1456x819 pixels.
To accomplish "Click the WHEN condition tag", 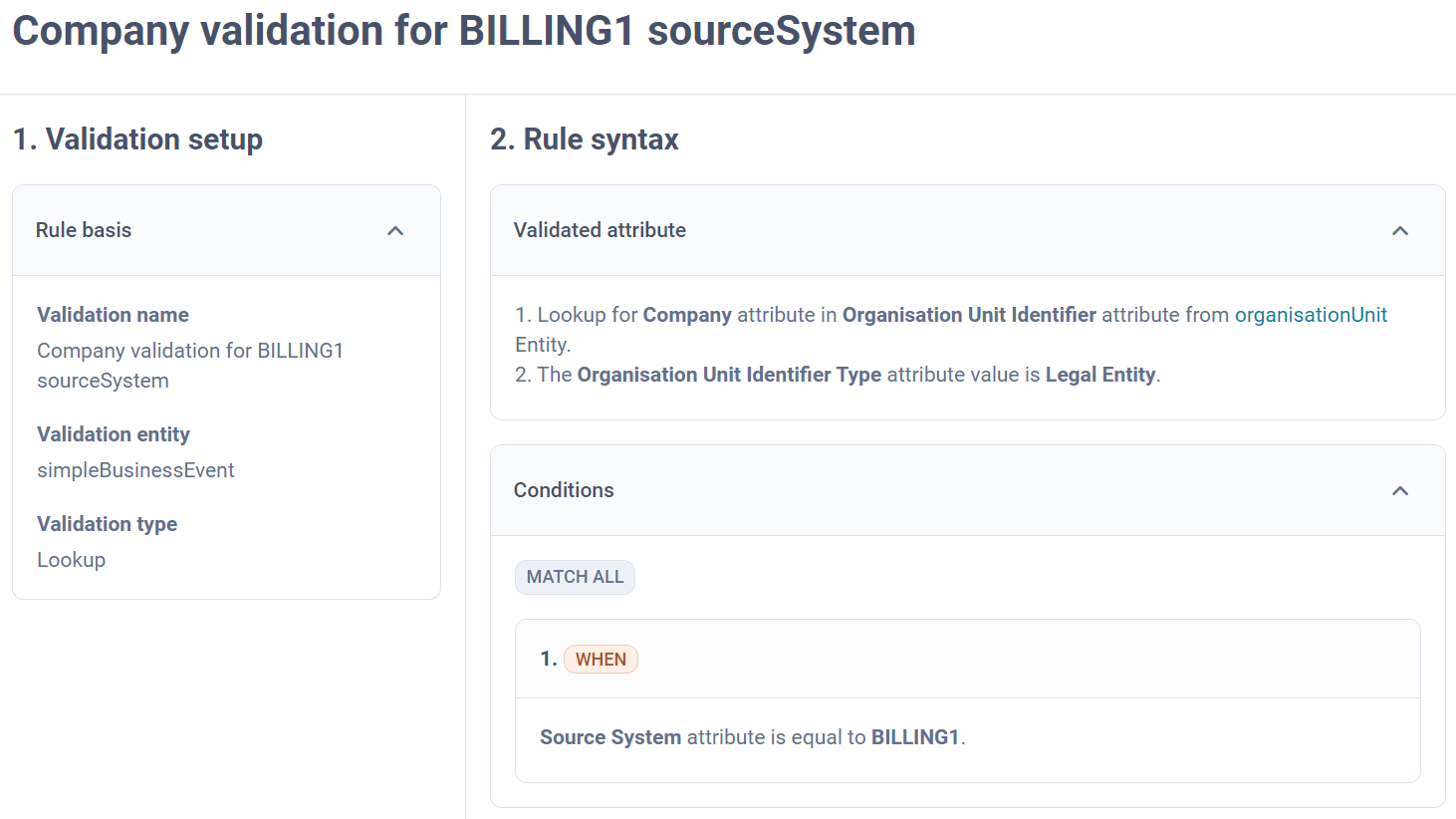I will click(601, 660).
